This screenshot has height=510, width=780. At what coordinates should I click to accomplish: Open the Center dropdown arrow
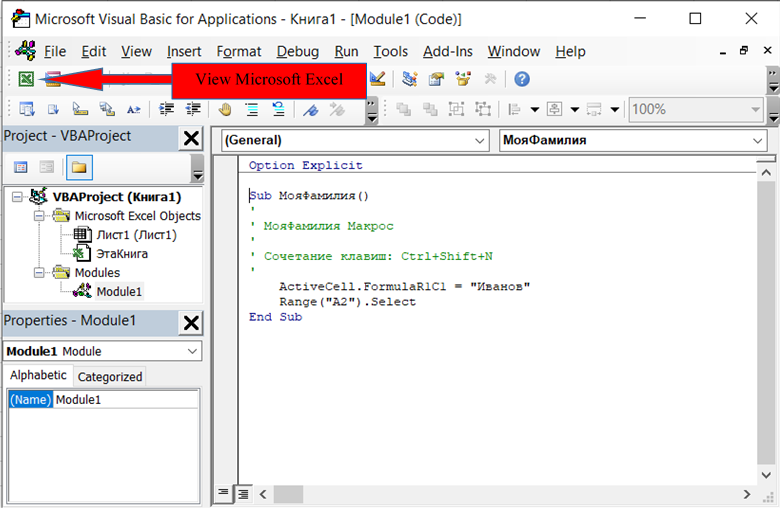pos(575,109)
